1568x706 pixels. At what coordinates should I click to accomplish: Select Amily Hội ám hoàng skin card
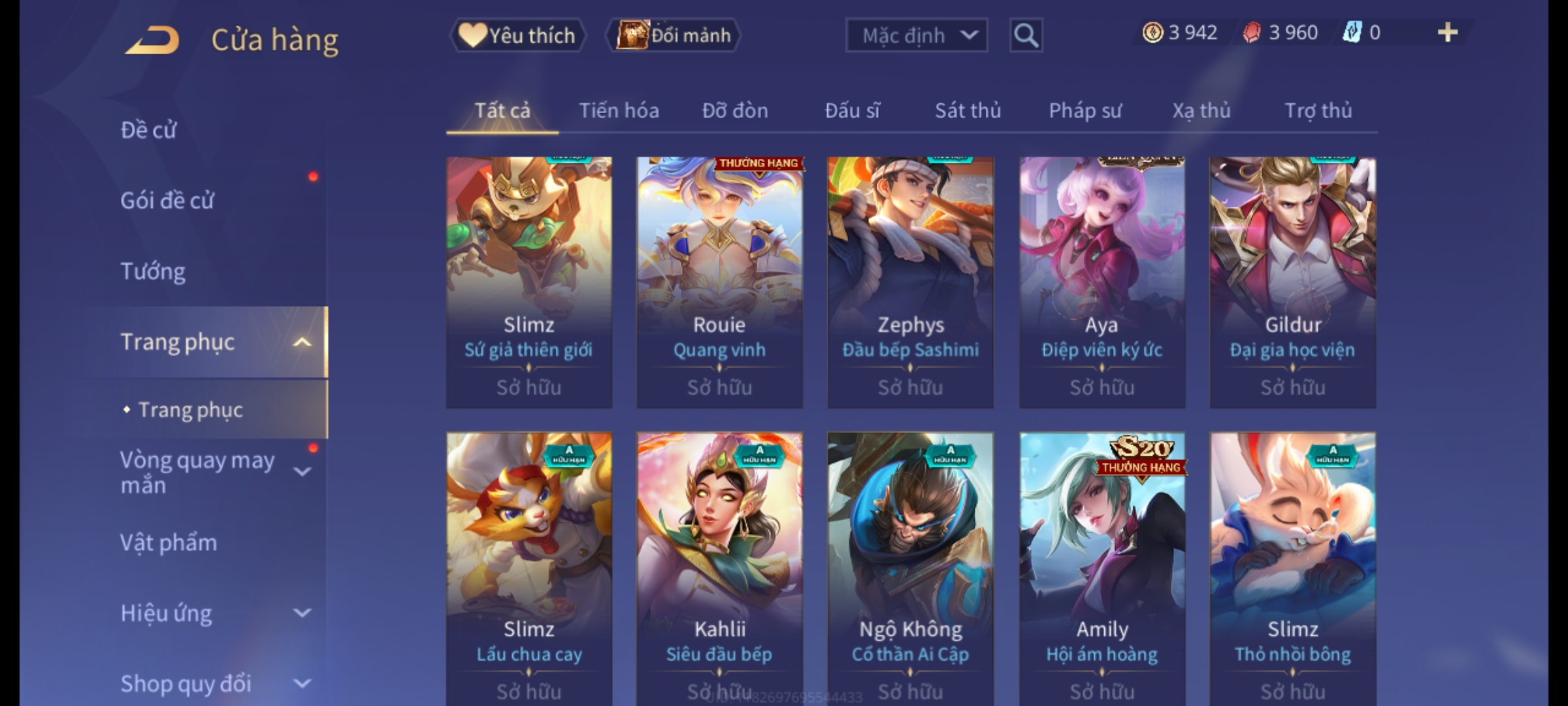[1102, 569]
